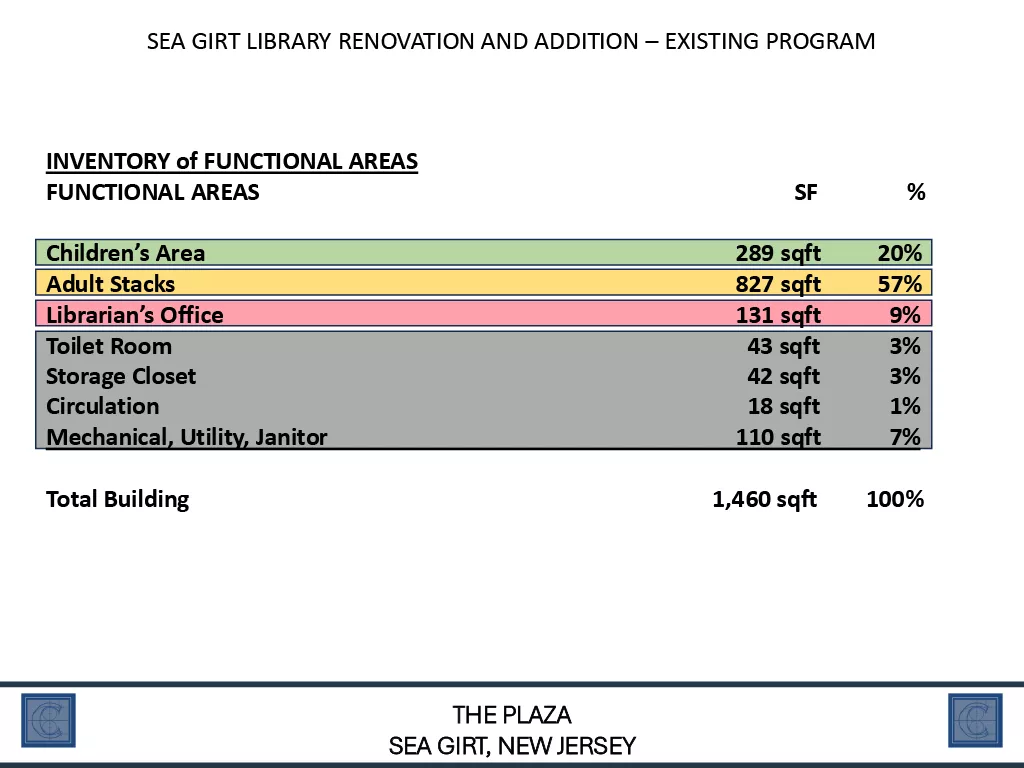The image size is (1024, 768).
Task: Click the '%' column header
Action: point(916,192)
